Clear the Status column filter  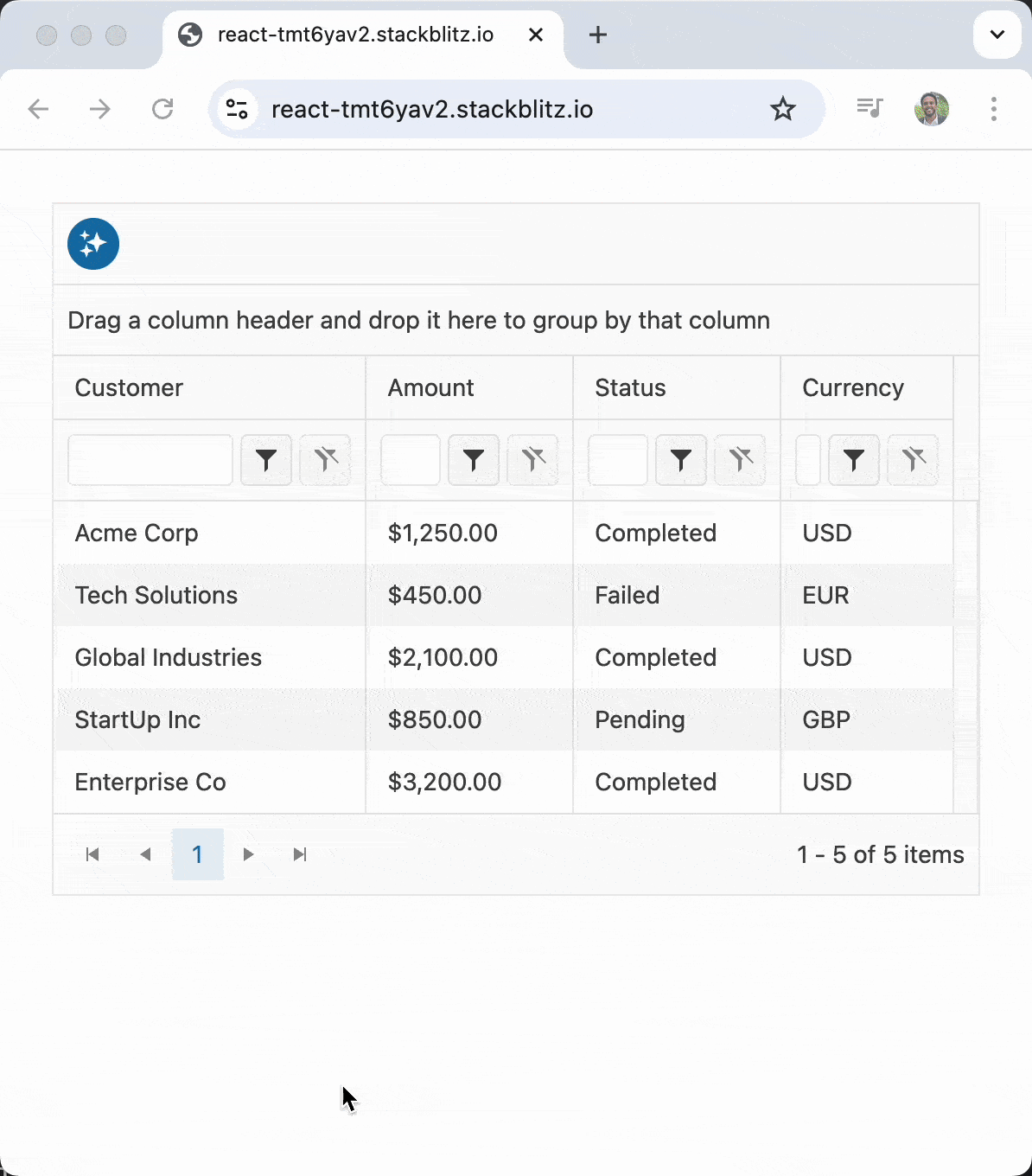pyautogui.click(x=740, y=460)
